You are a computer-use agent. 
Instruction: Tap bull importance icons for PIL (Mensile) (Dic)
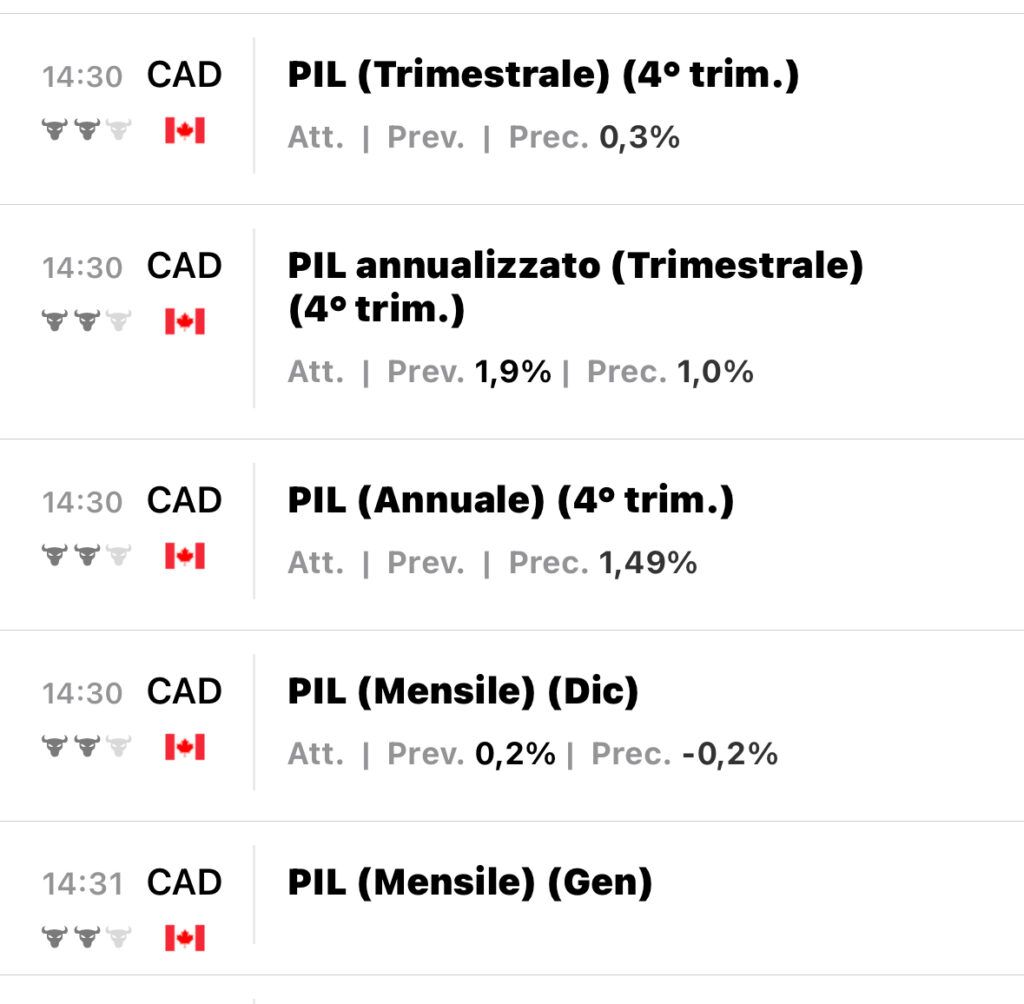click(x=86, y=746)
